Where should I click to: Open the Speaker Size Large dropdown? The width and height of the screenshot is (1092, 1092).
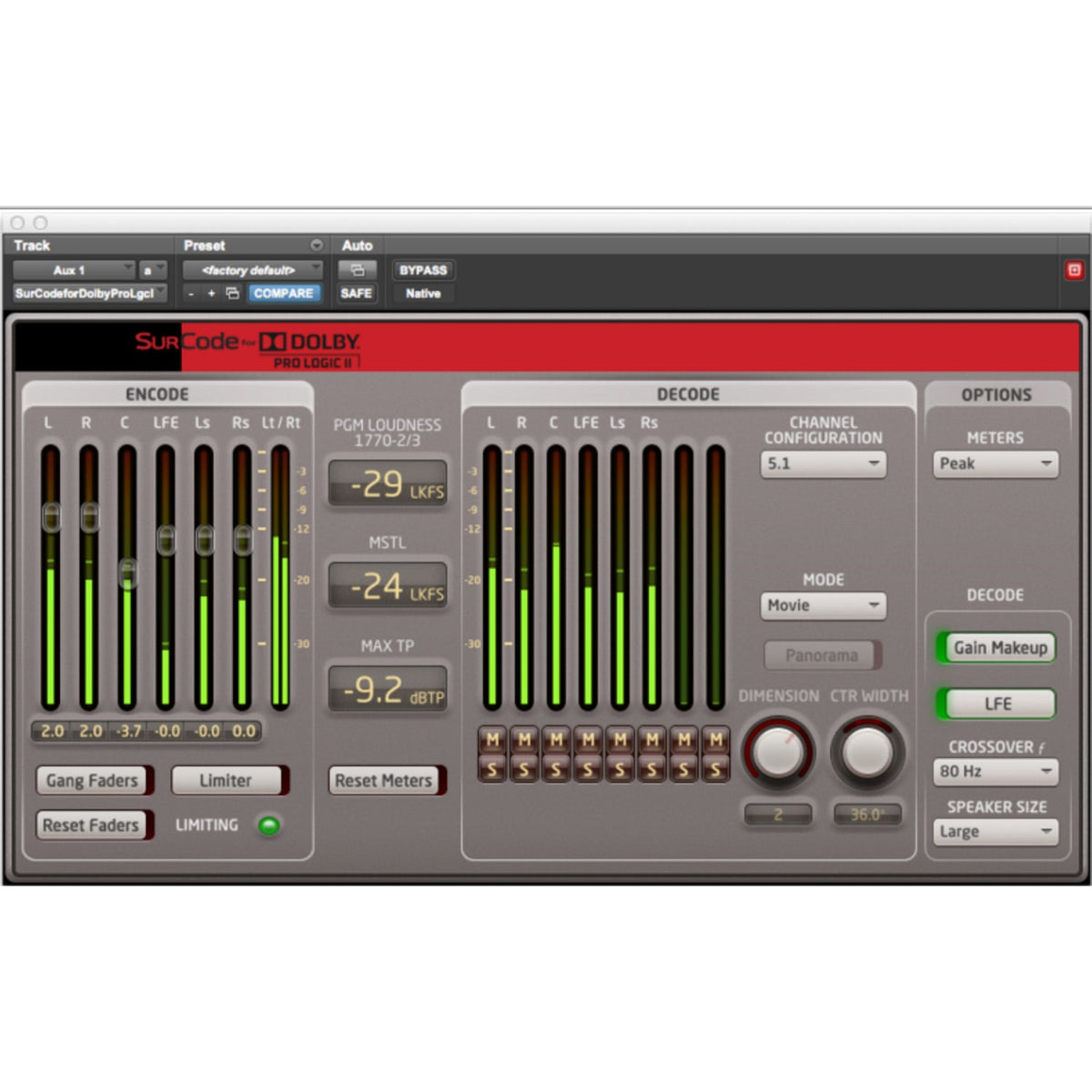click(996, 831)
